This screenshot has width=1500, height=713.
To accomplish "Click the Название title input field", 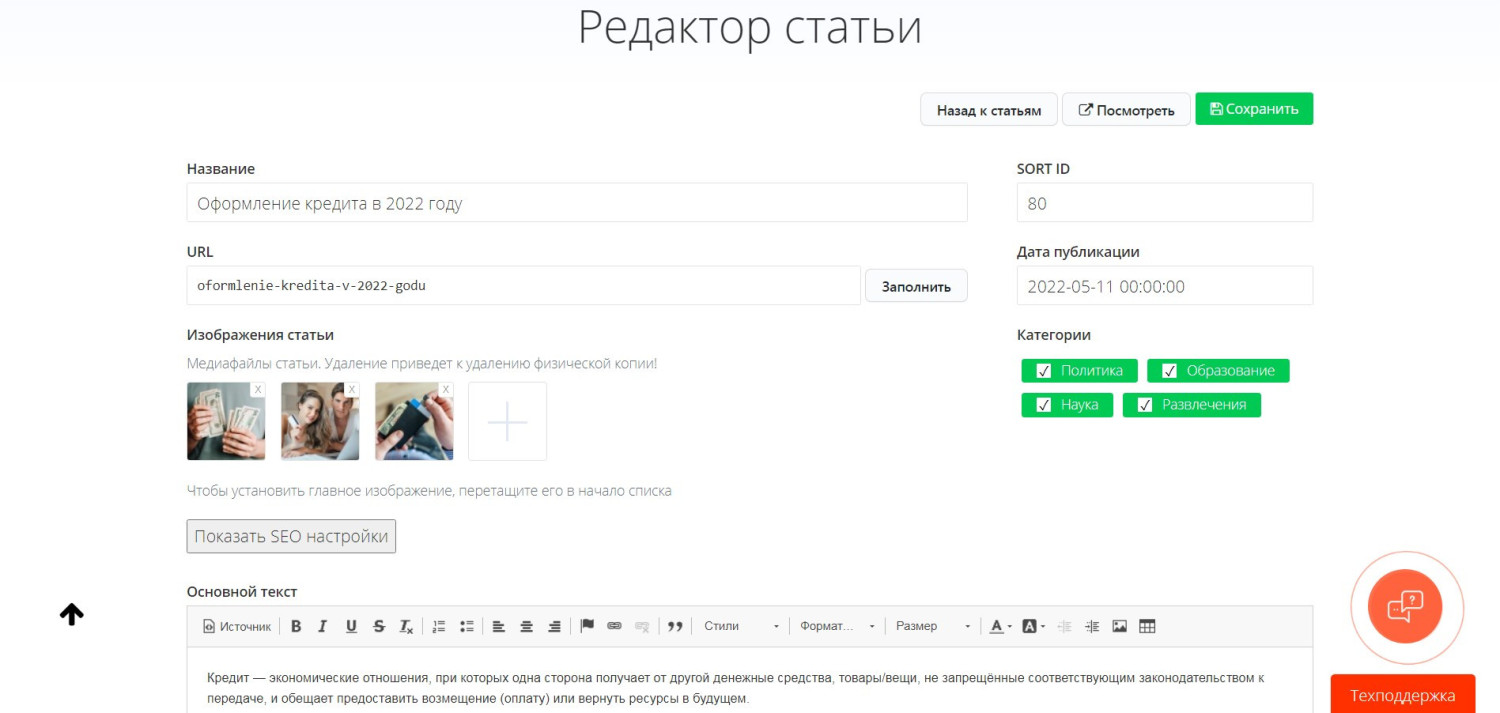I will pyautogui.click(x=576, y=203).
